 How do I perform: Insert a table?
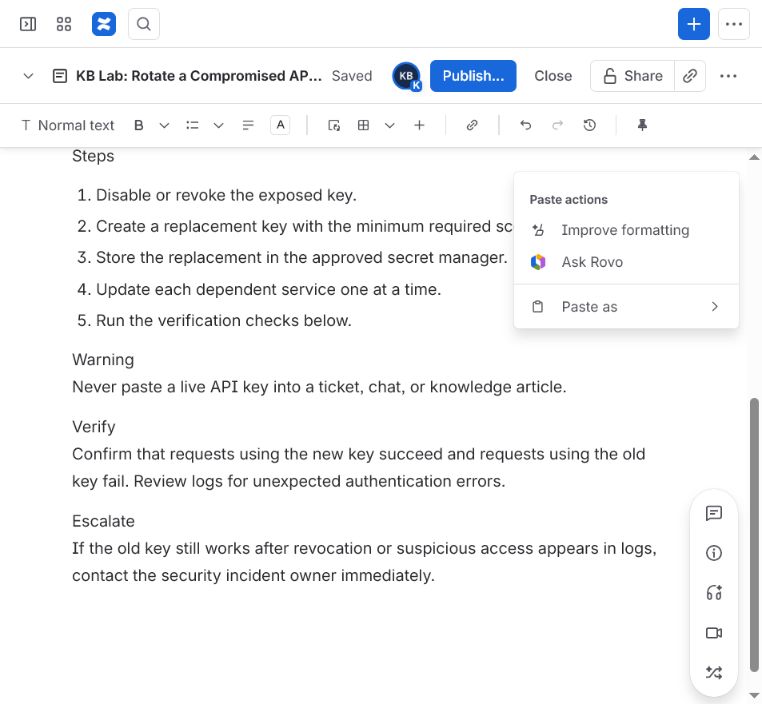[x=363, y=125]
